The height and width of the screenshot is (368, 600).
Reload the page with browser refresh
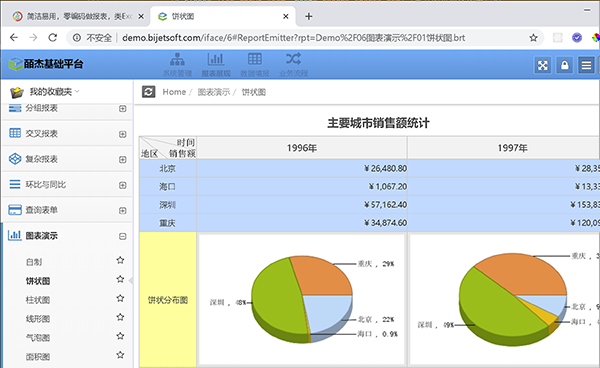[53, 37]
